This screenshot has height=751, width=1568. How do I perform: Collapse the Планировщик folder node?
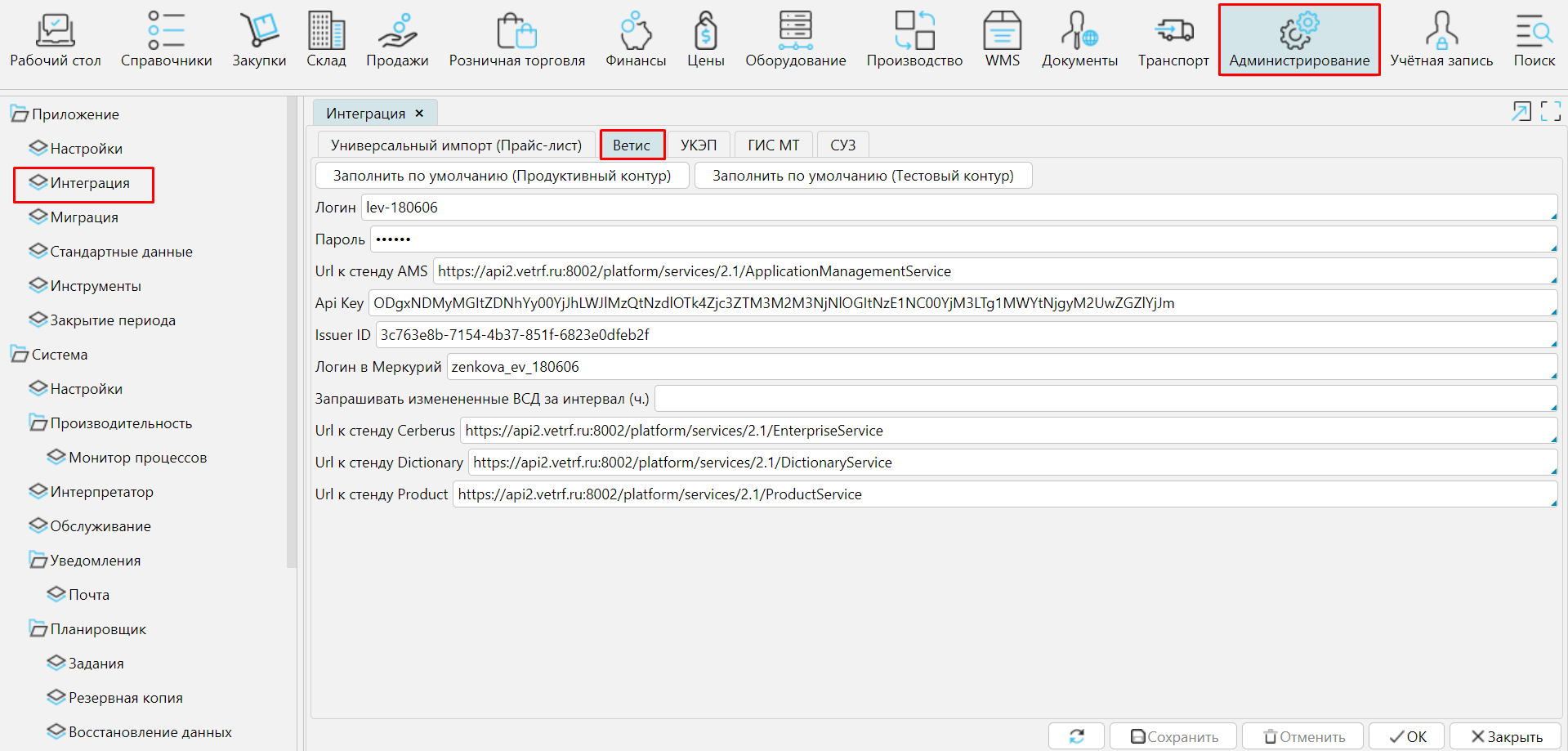point(38,629)
